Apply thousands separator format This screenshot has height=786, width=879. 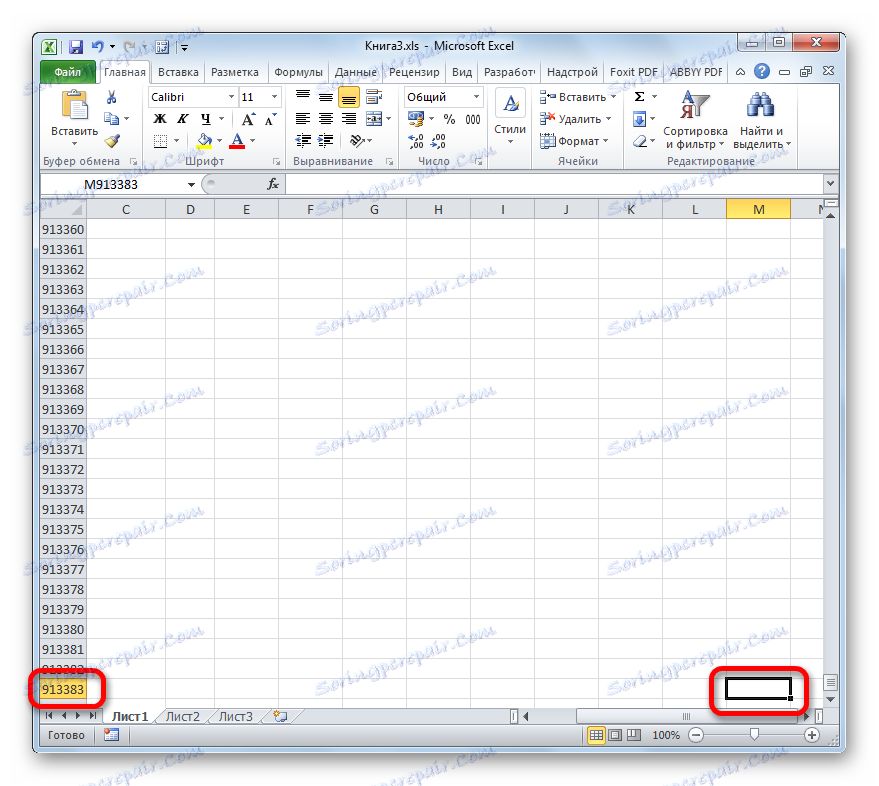click(473, 119)
